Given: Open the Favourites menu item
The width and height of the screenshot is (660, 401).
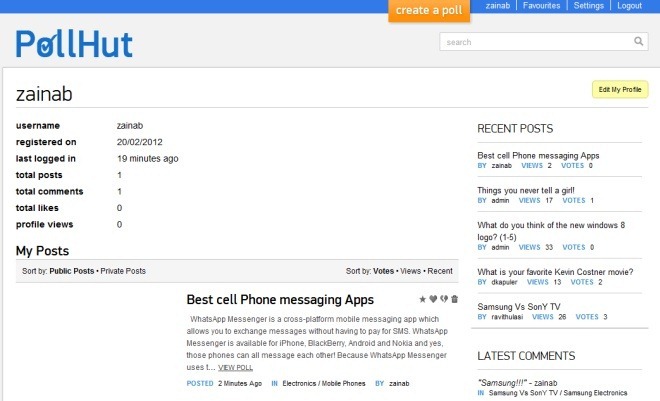Looking at the screenshot, I should pyautogui.click(x=541, y=5).
